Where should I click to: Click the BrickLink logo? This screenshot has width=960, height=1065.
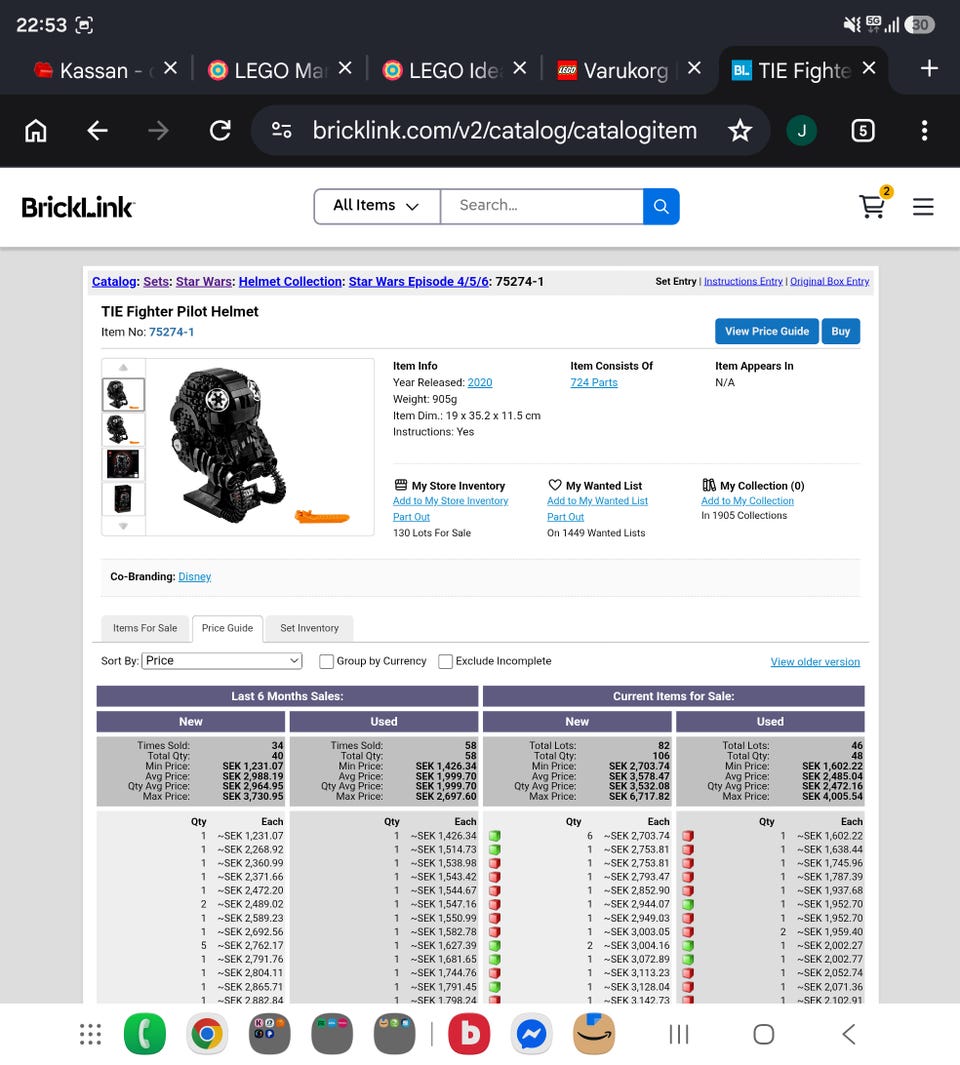click(x=78, y=207)
